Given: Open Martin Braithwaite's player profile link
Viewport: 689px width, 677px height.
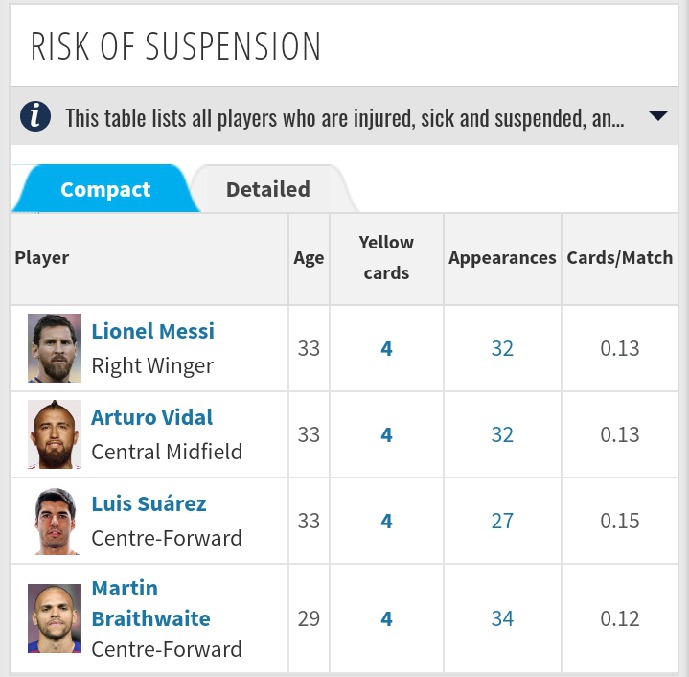Looking at the screenshot, I should (151, 603).
